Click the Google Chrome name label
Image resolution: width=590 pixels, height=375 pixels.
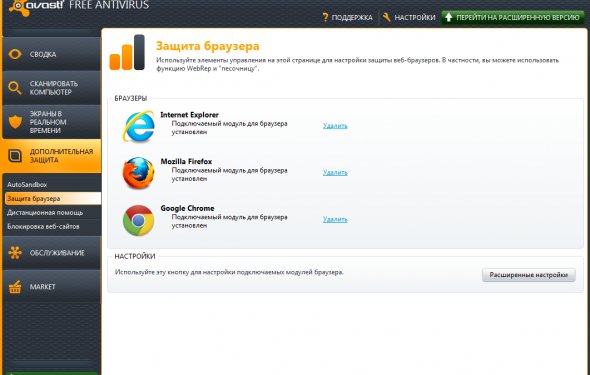pyautogui.click(x=187, y=208)
